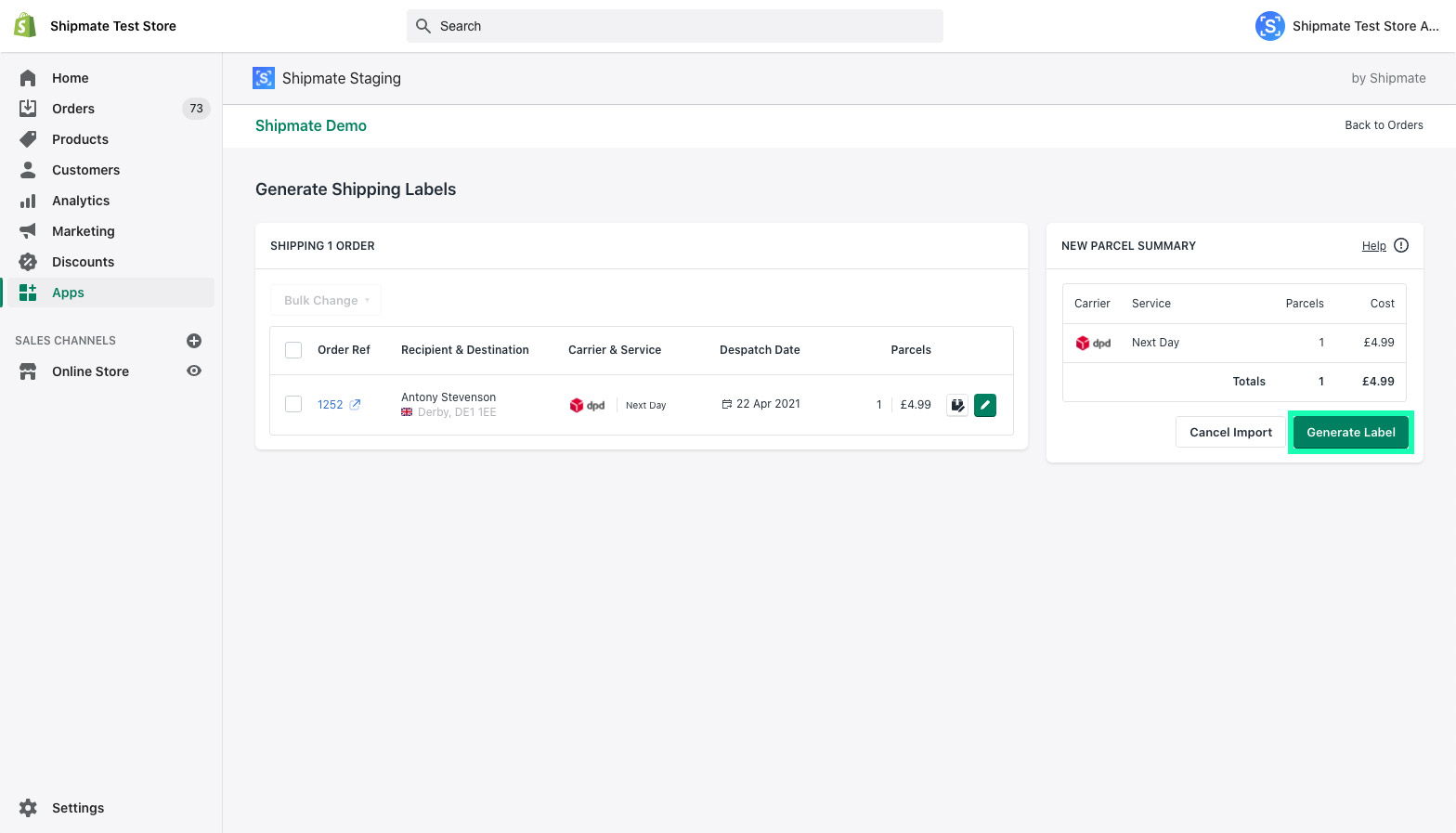This screenshot has width=1456, height=833.
Task: Edit order 1252 with pencil button
Action: tap(985, 405)
